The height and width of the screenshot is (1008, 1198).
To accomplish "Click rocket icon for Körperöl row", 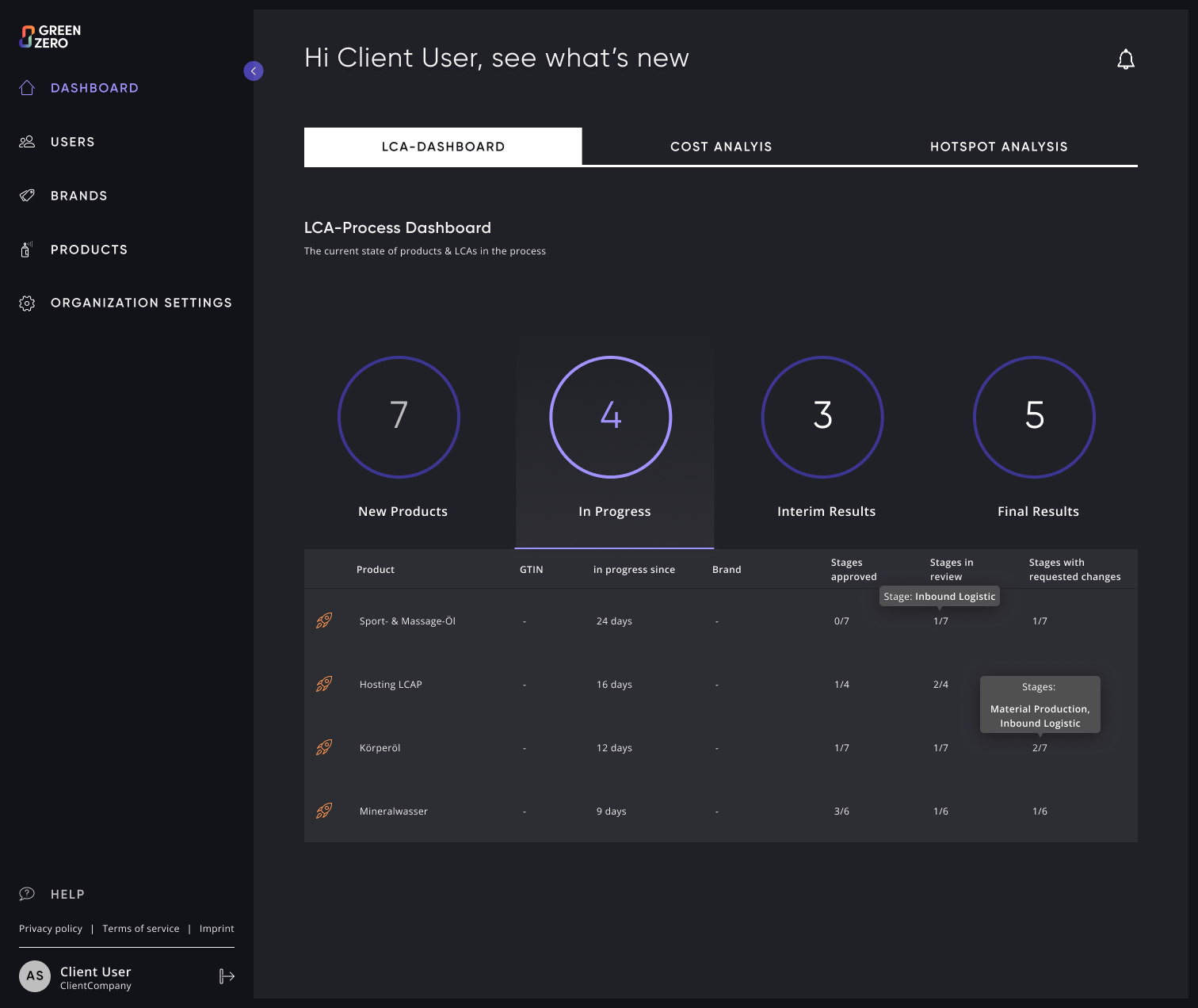I will pos(324,747).
